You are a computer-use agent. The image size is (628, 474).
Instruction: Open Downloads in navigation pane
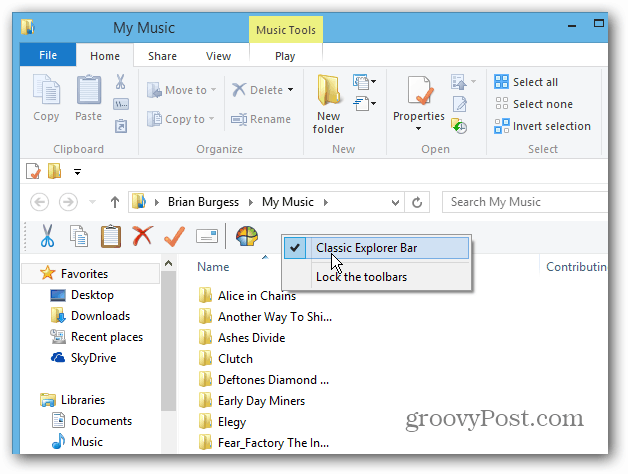click(x=91, y=316)
